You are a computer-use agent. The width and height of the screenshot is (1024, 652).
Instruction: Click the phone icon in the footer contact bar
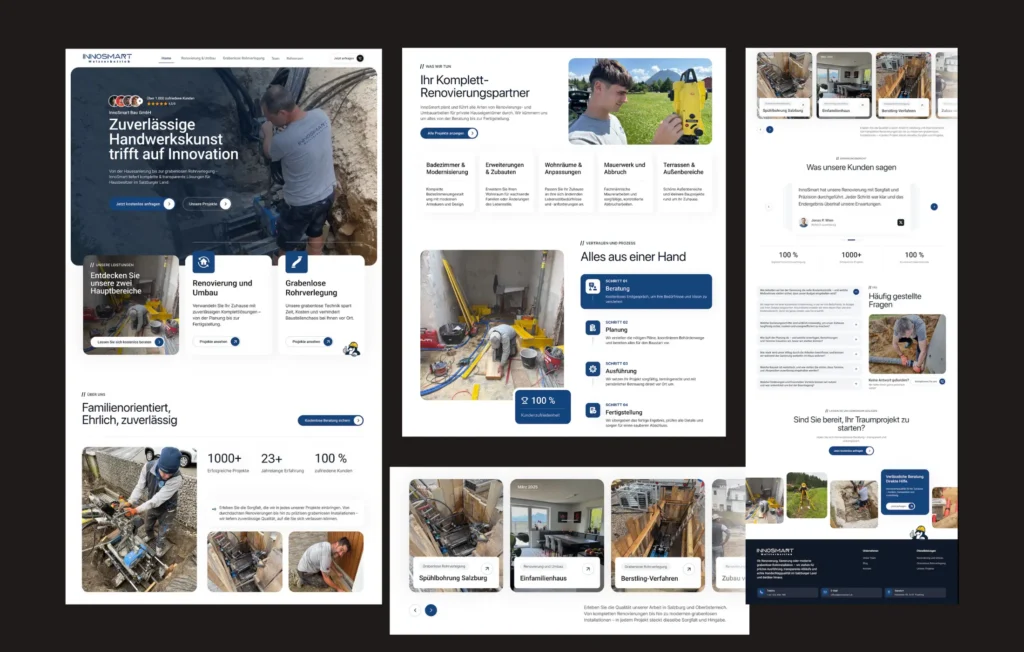coord(761,592)
